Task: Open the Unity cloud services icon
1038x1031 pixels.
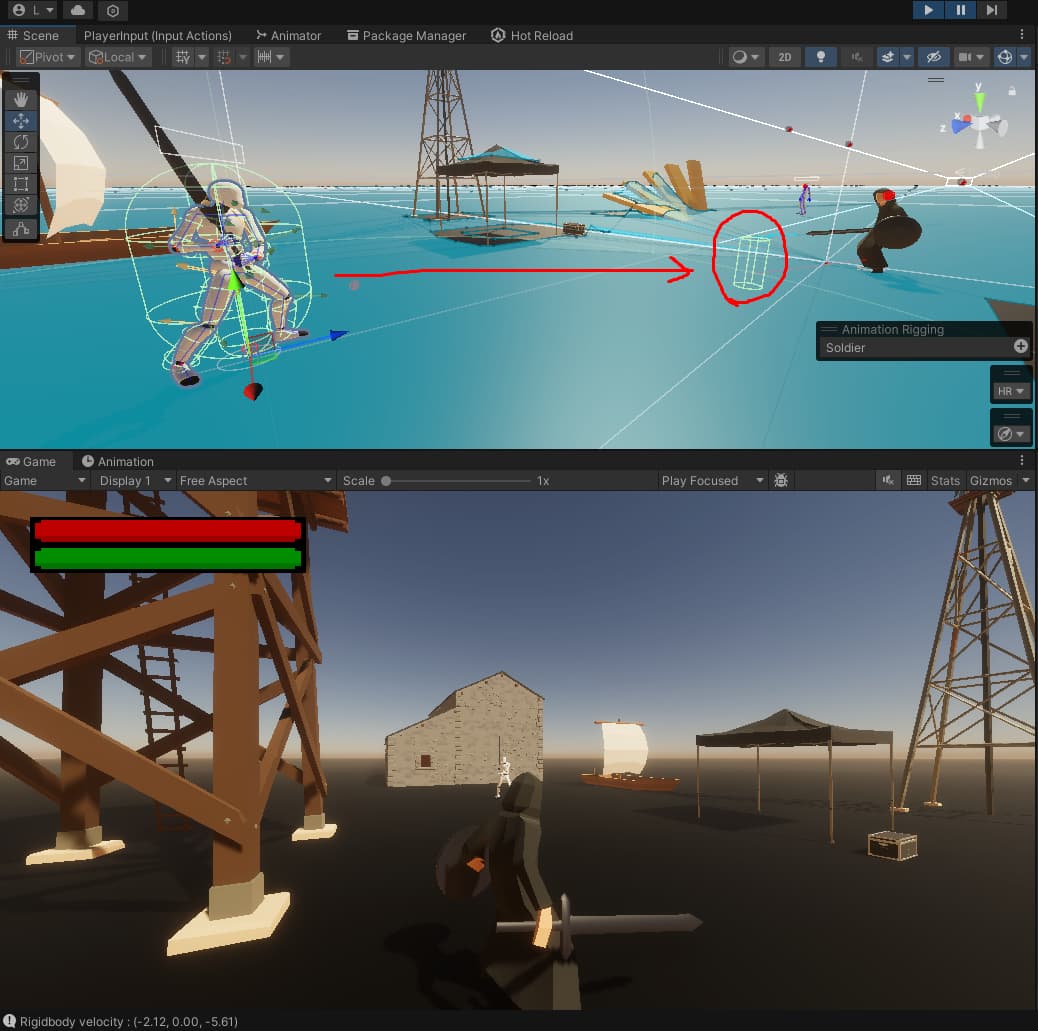Action: pyautogui.click(x=78, y=11)
